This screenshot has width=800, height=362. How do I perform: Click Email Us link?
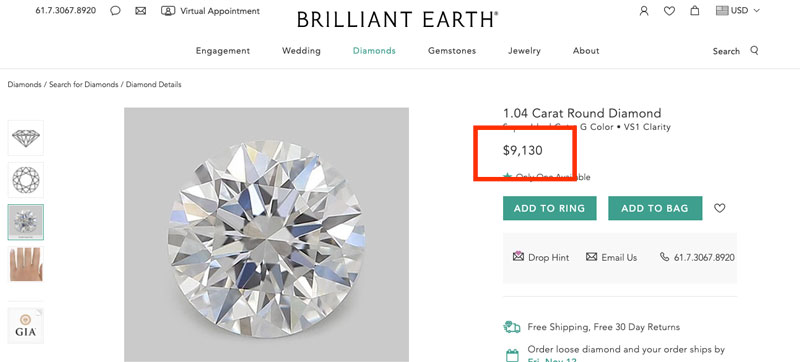[611, 257]
